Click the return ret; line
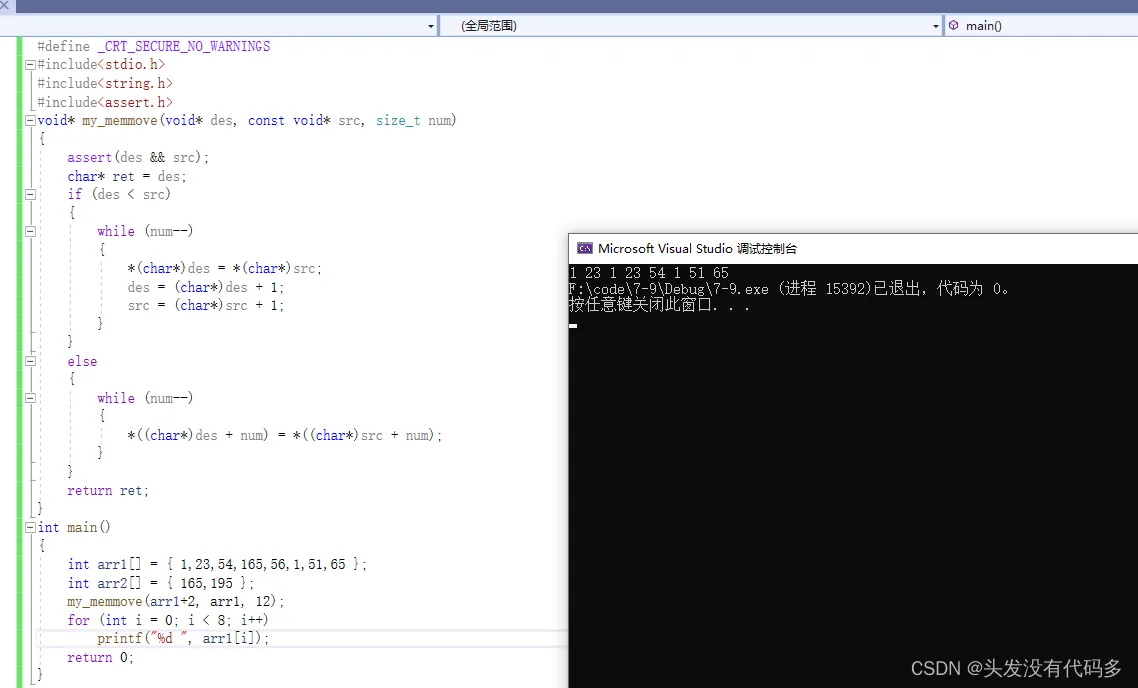1138x688 pixels. tap(108, 491)
